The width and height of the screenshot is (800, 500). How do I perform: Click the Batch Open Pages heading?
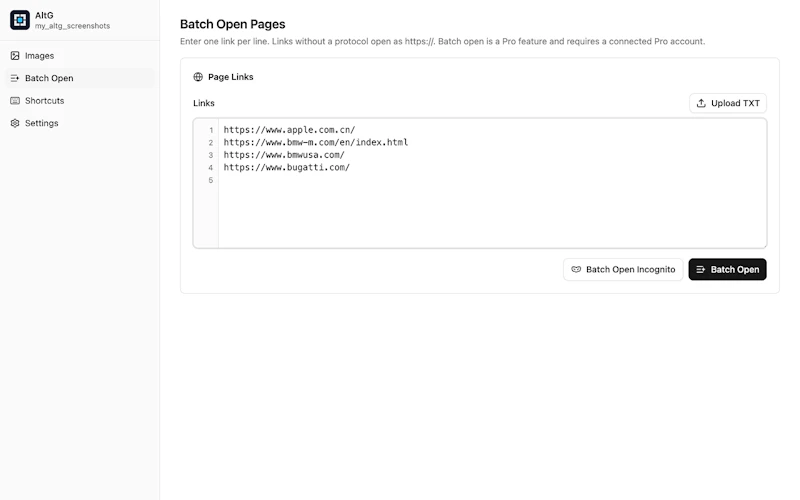tap(233, 24)
